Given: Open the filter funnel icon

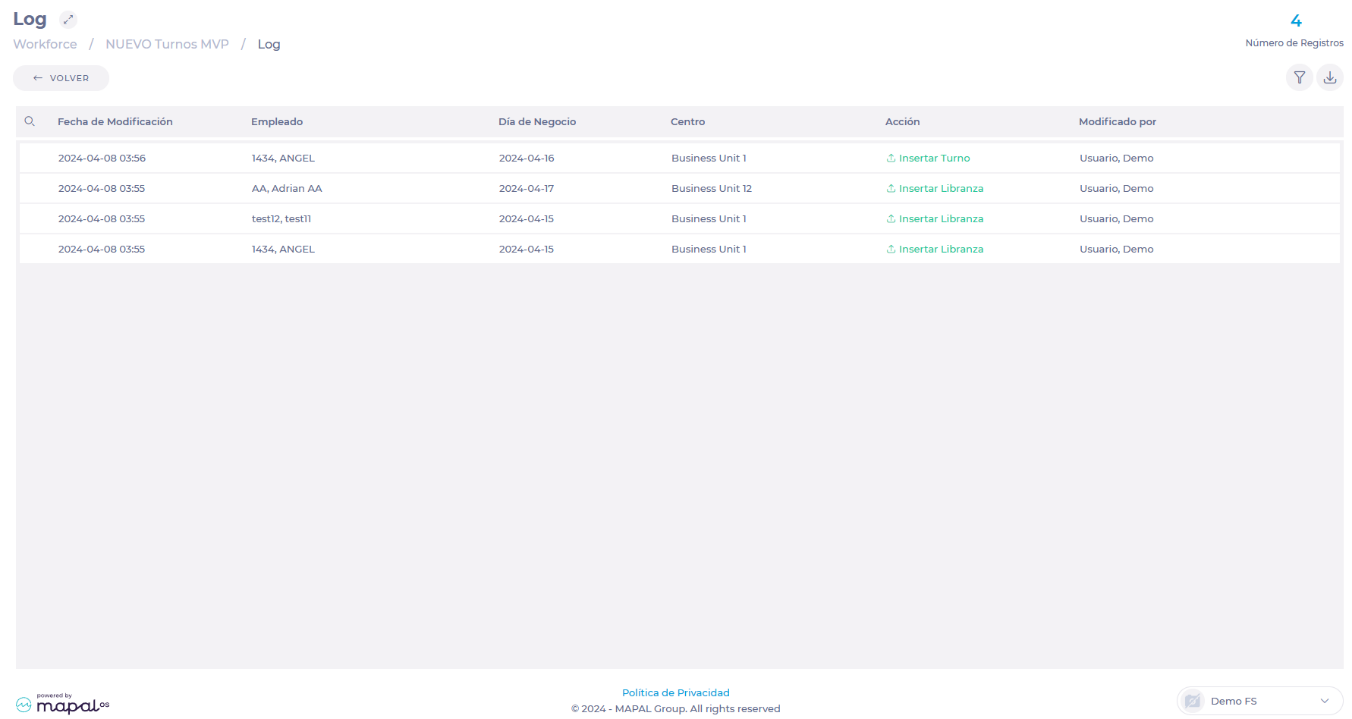Looking at the screenshot, I should click(1299, 78).
